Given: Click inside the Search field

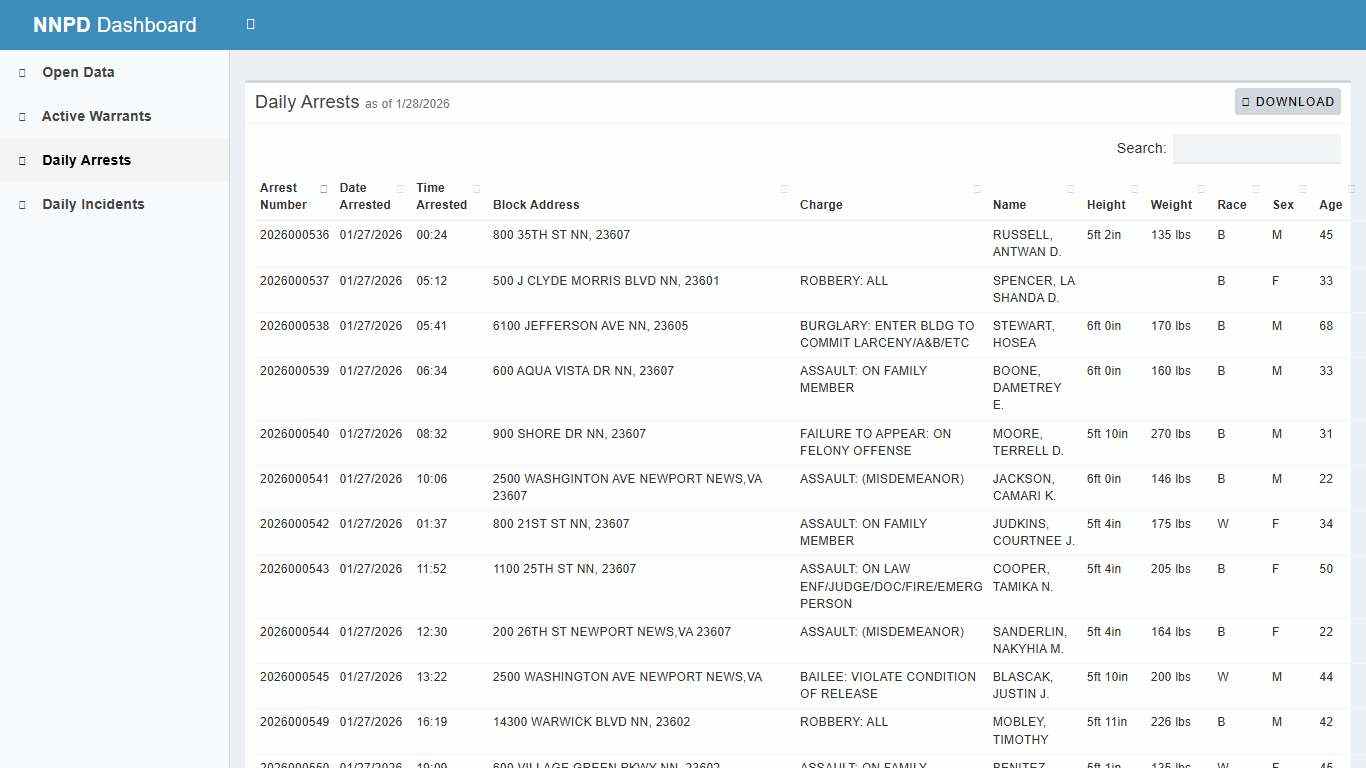Looking at the screenshot, I should 1256,148.
